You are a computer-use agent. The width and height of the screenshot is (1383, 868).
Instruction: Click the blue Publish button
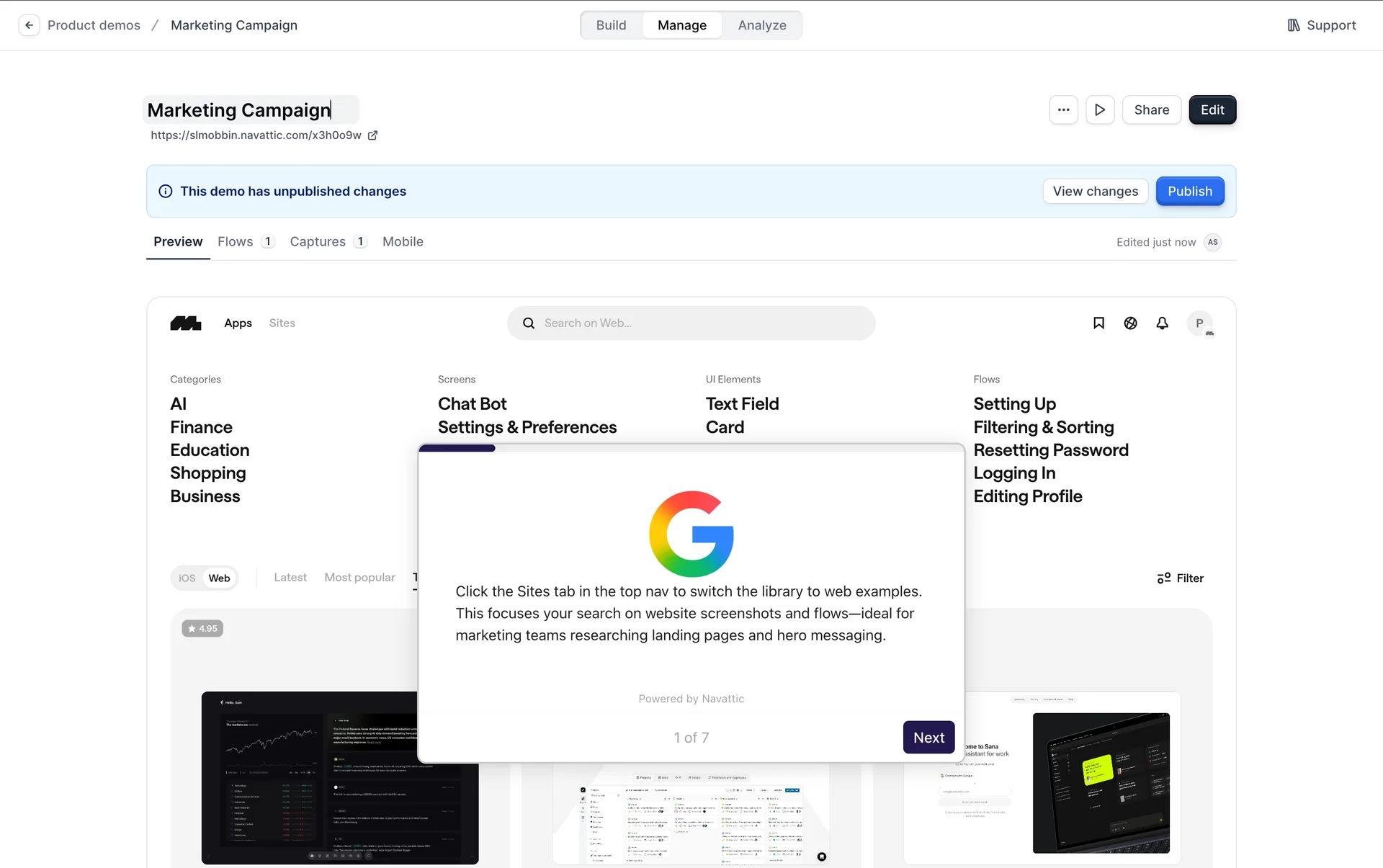click(1189, 192)
